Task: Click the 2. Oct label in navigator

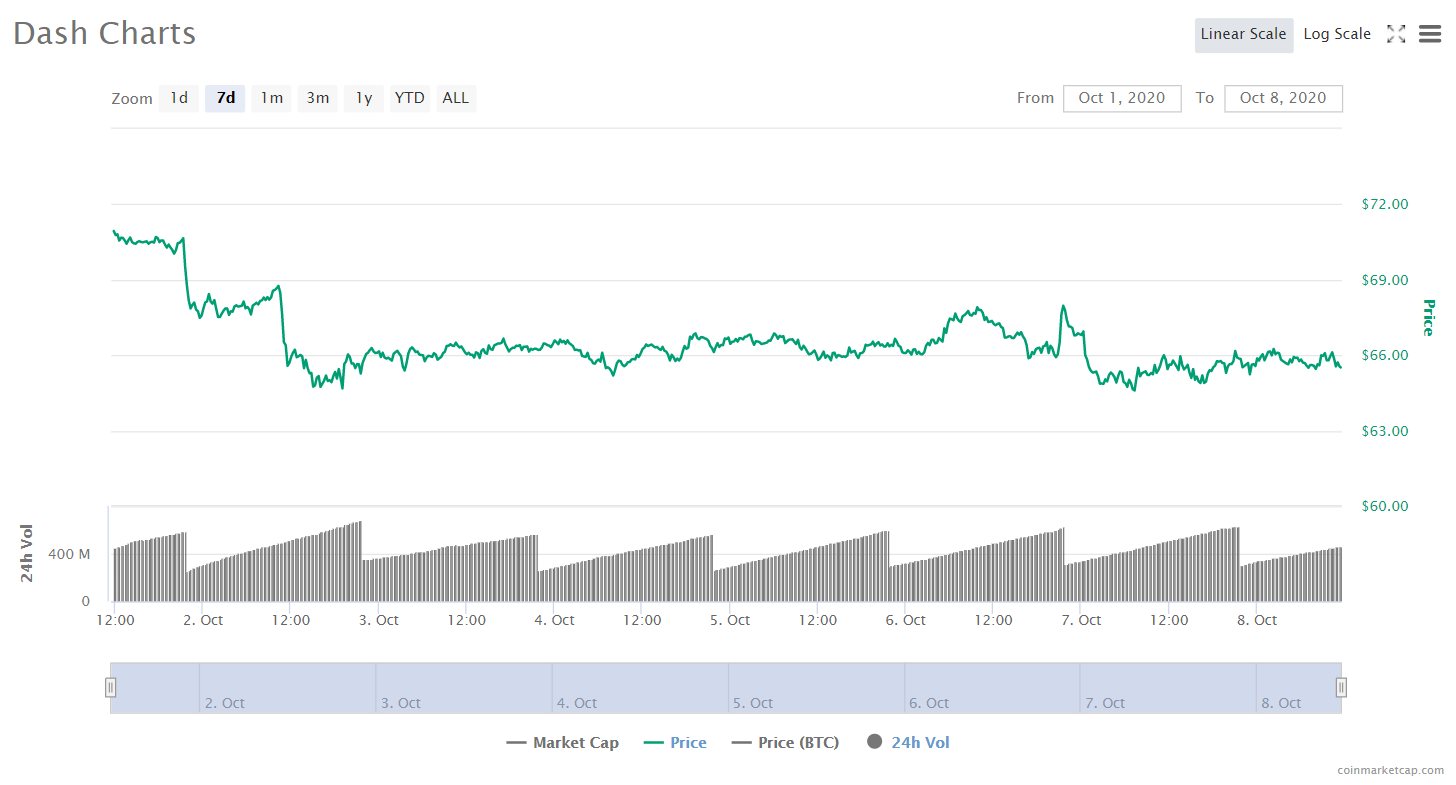Action: coord(225,703)
